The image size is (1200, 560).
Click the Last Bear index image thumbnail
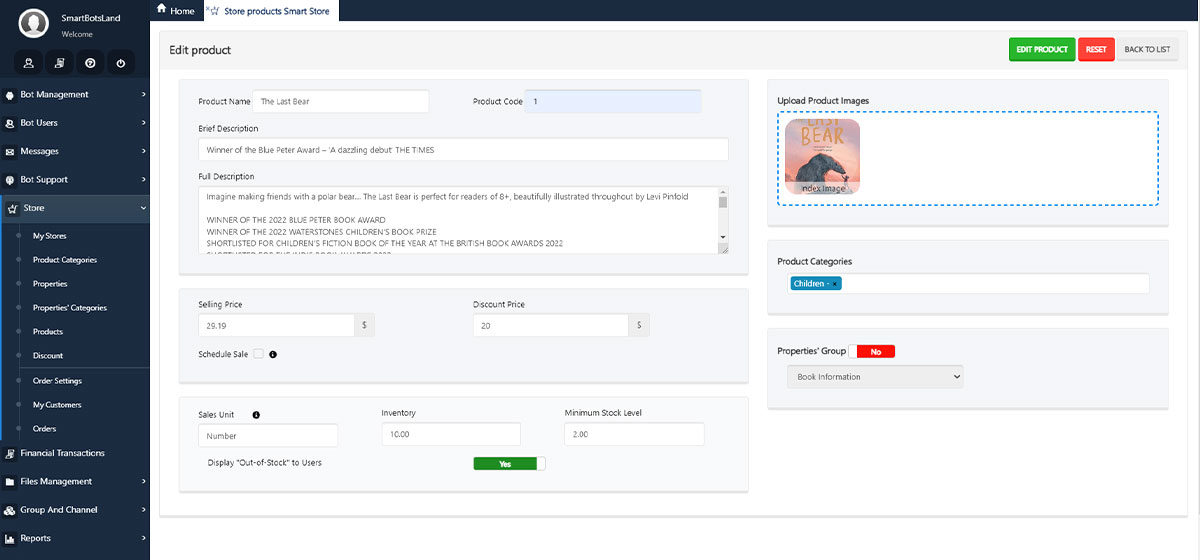[x=822, y=156]
